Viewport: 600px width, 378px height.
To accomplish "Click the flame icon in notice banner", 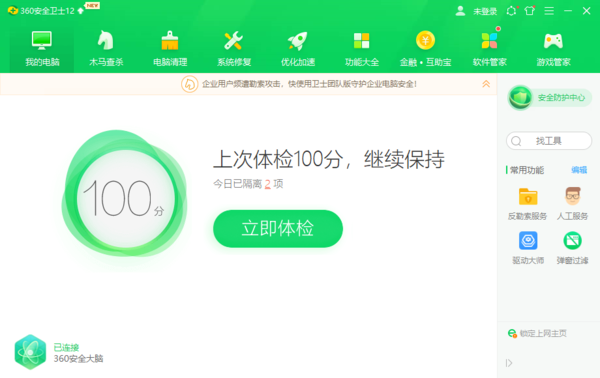I will pos(189,84).
